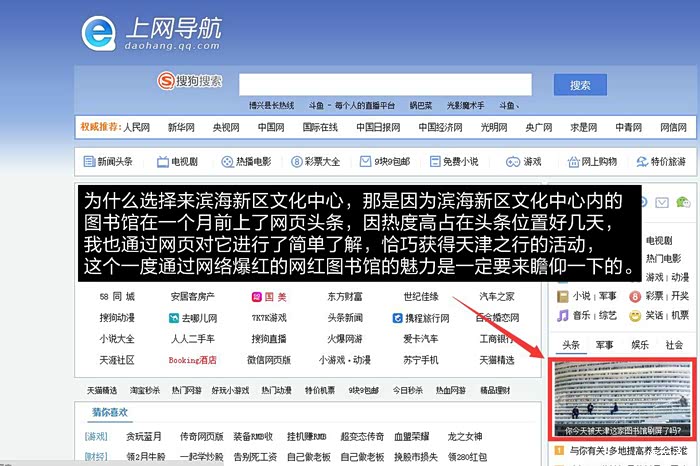Click the 光影魔术手 hot search link
The width and height of the screenshot is (700, 466).
point(465,105)
